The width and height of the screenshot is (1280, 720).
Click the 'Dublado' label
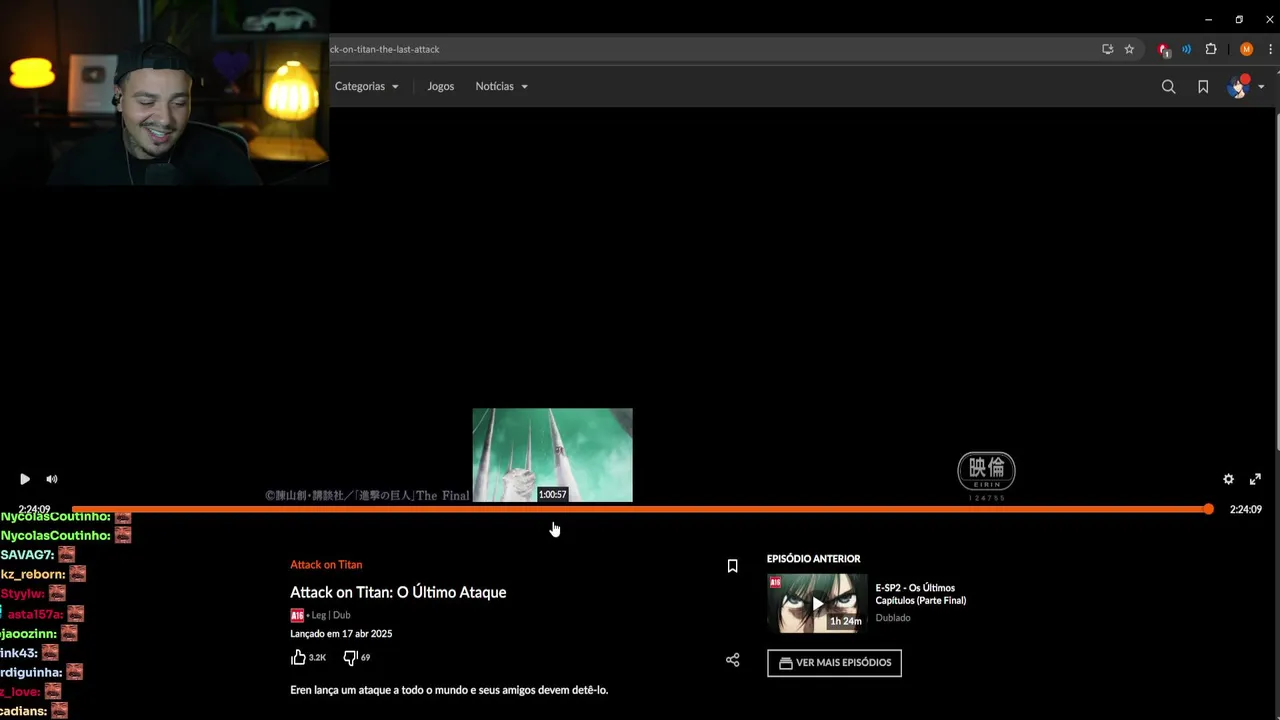(893, 618)
